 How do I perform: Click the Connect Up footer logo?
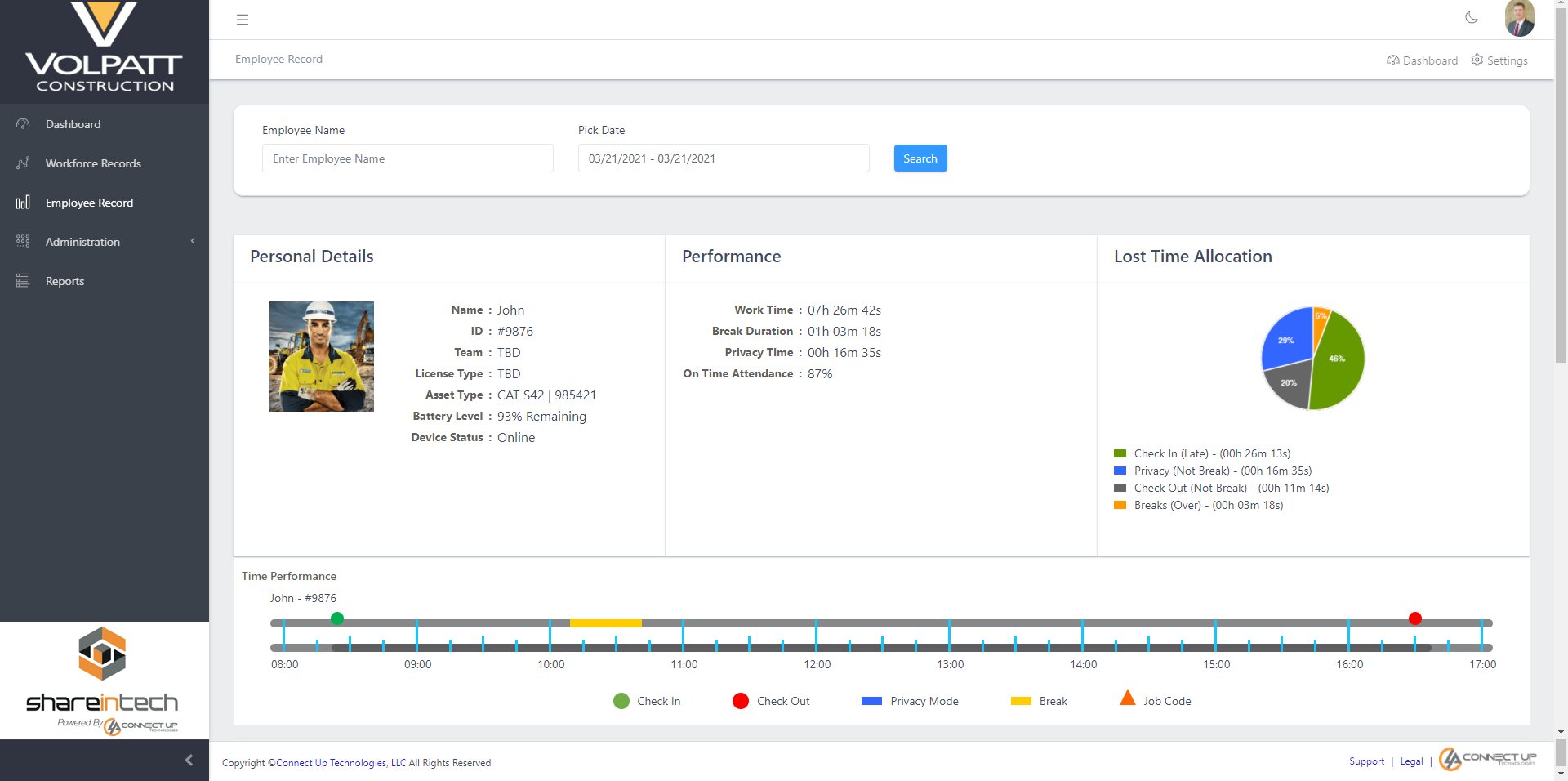pyautogui.click(x=1488, y=759)
